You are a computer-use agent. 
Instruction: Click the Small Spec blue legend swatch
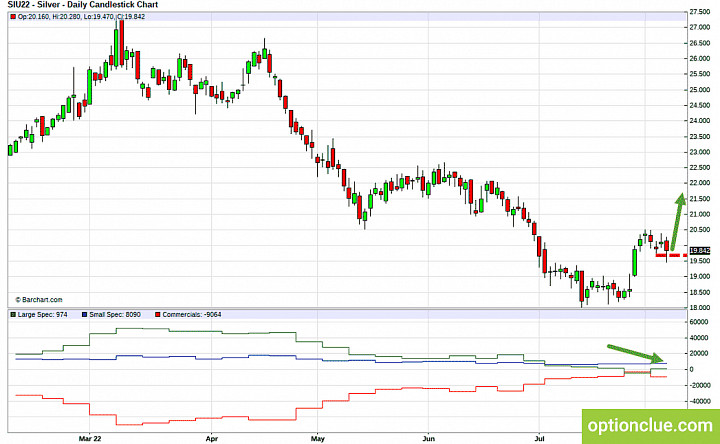click(84, 315)
